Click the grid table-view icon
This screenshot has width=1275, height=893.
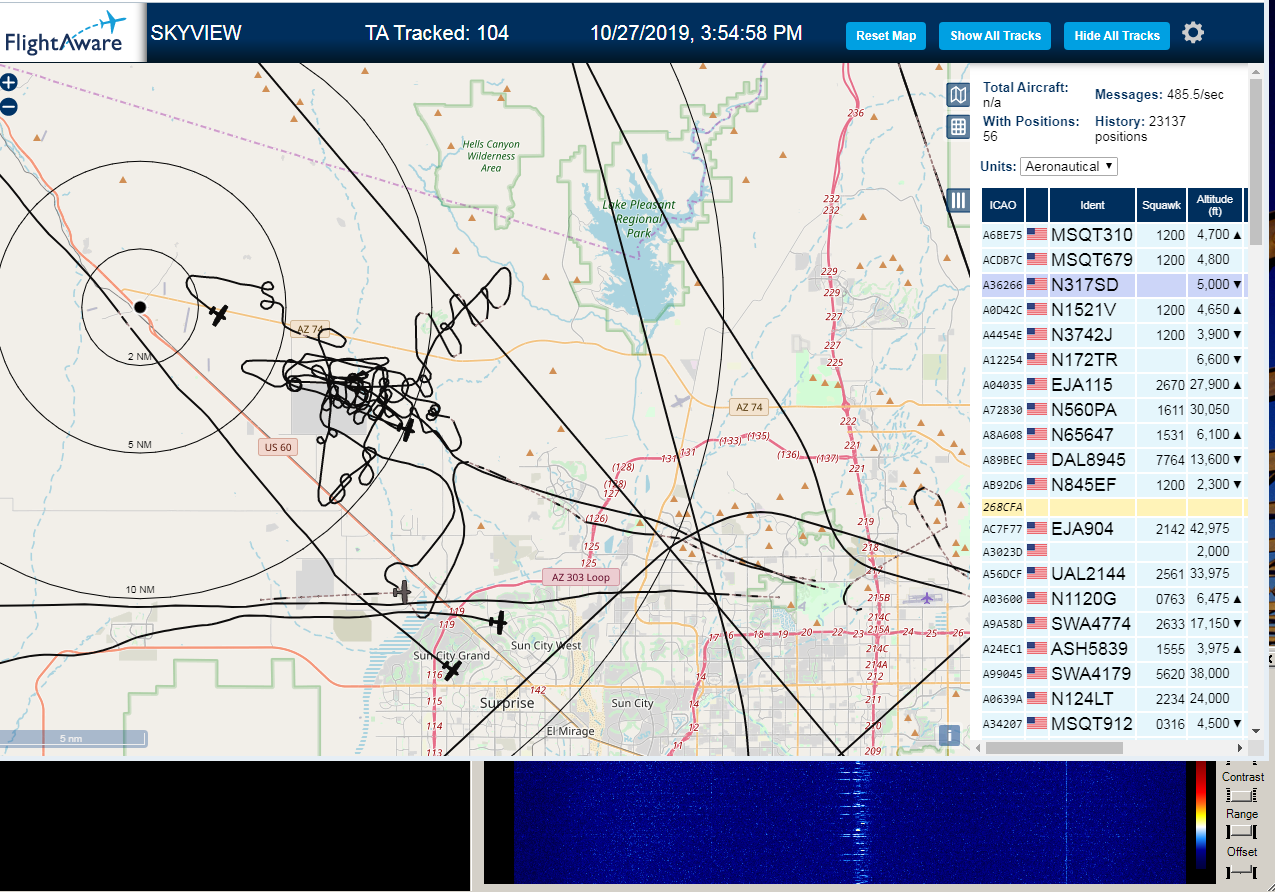(x=958, y=127)
